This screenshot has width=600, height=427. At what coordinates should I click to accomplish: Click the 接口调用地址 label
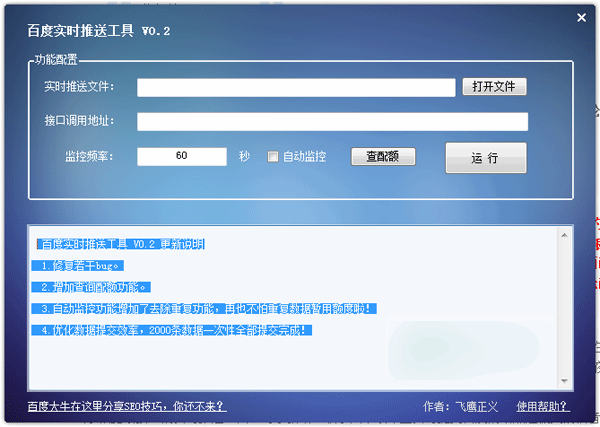click(79, 121)
